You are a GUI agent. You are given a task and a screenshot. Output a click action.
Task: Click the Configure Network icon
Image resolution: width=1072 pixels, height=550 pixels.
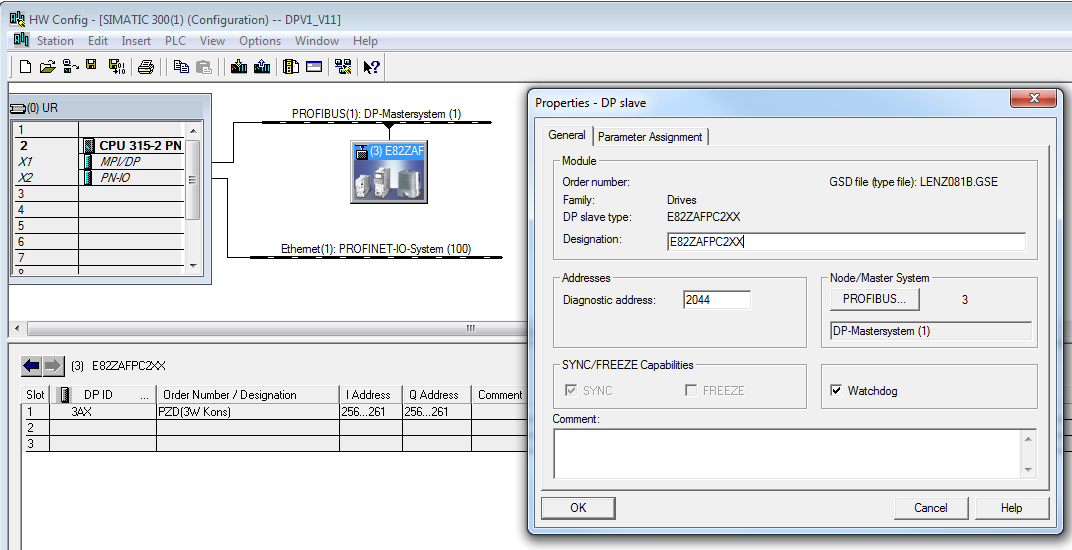point(343,66)
